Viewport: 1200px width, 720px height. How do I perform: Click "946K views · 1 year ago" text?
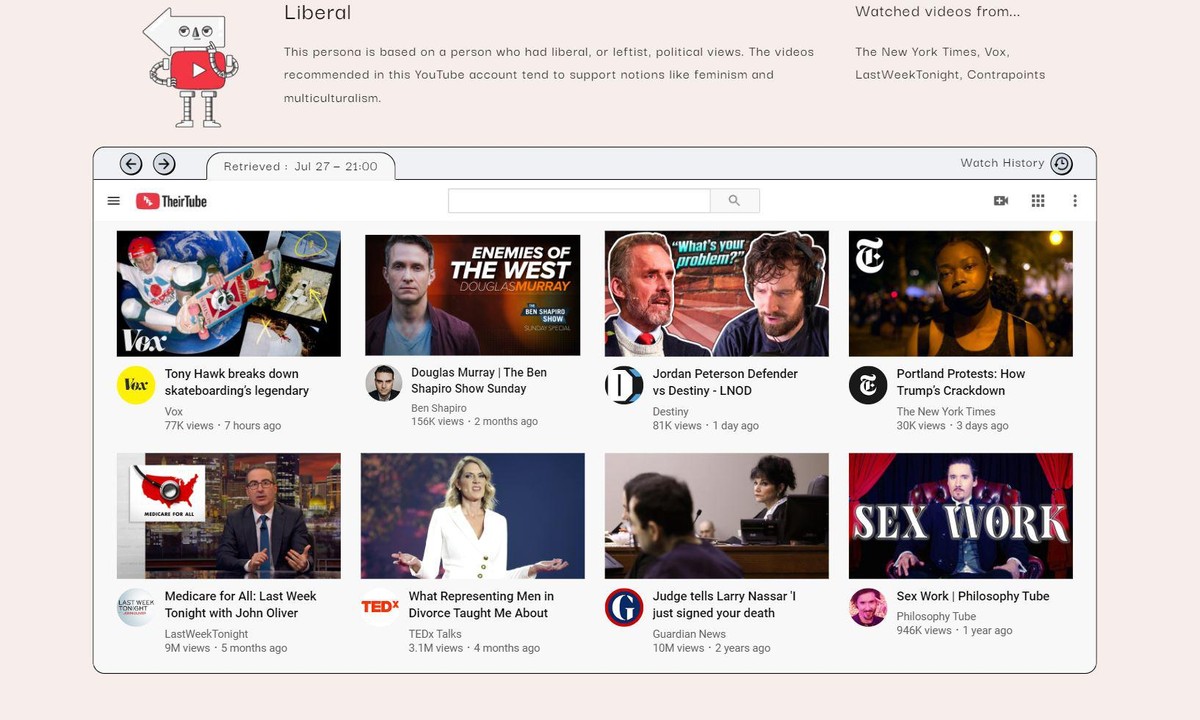coord(955,630)
